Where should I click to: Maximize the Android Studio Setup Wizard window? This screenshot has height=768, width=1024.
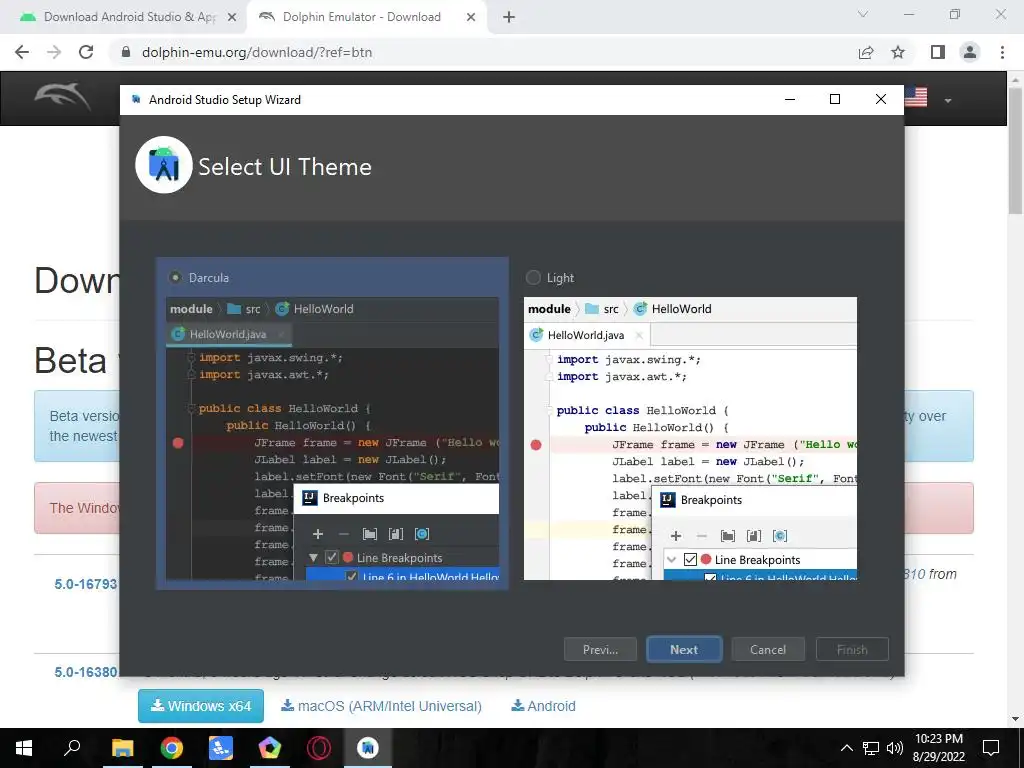pos(835,99)
